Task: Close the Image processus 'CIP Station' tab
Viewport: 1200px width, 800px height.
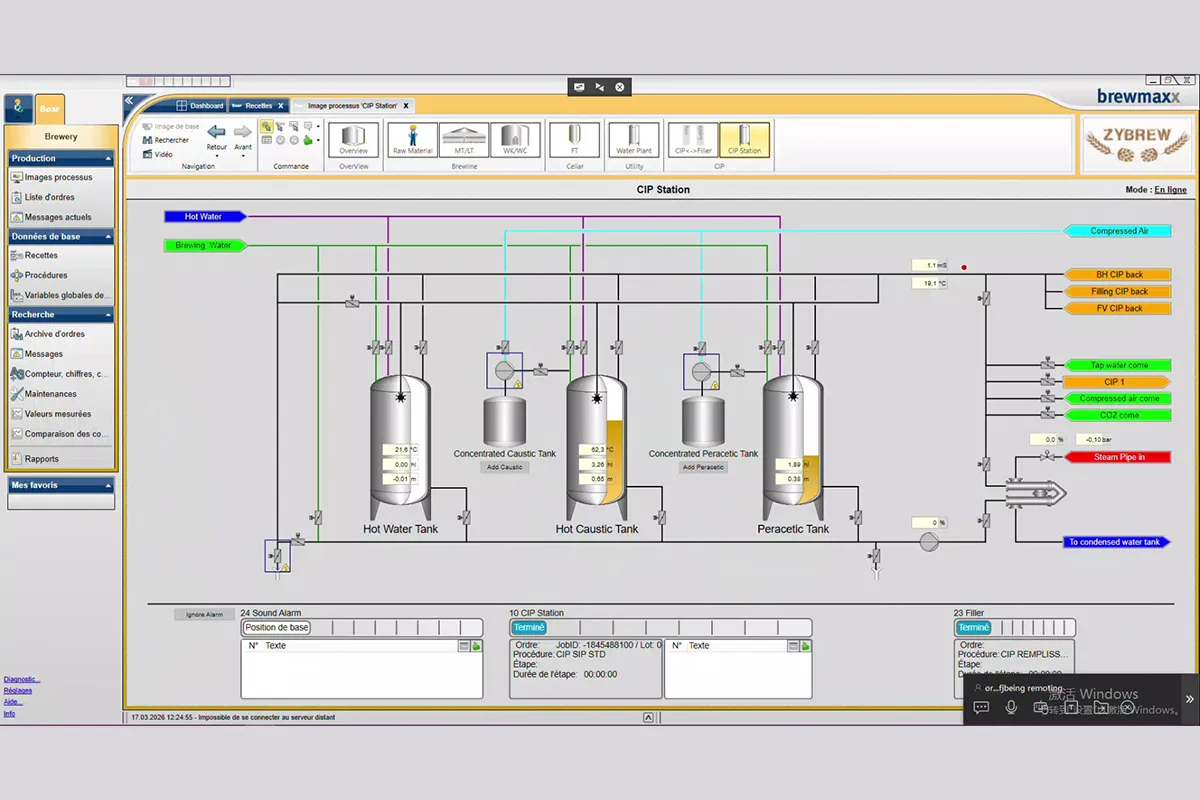Action: (405, 105)
